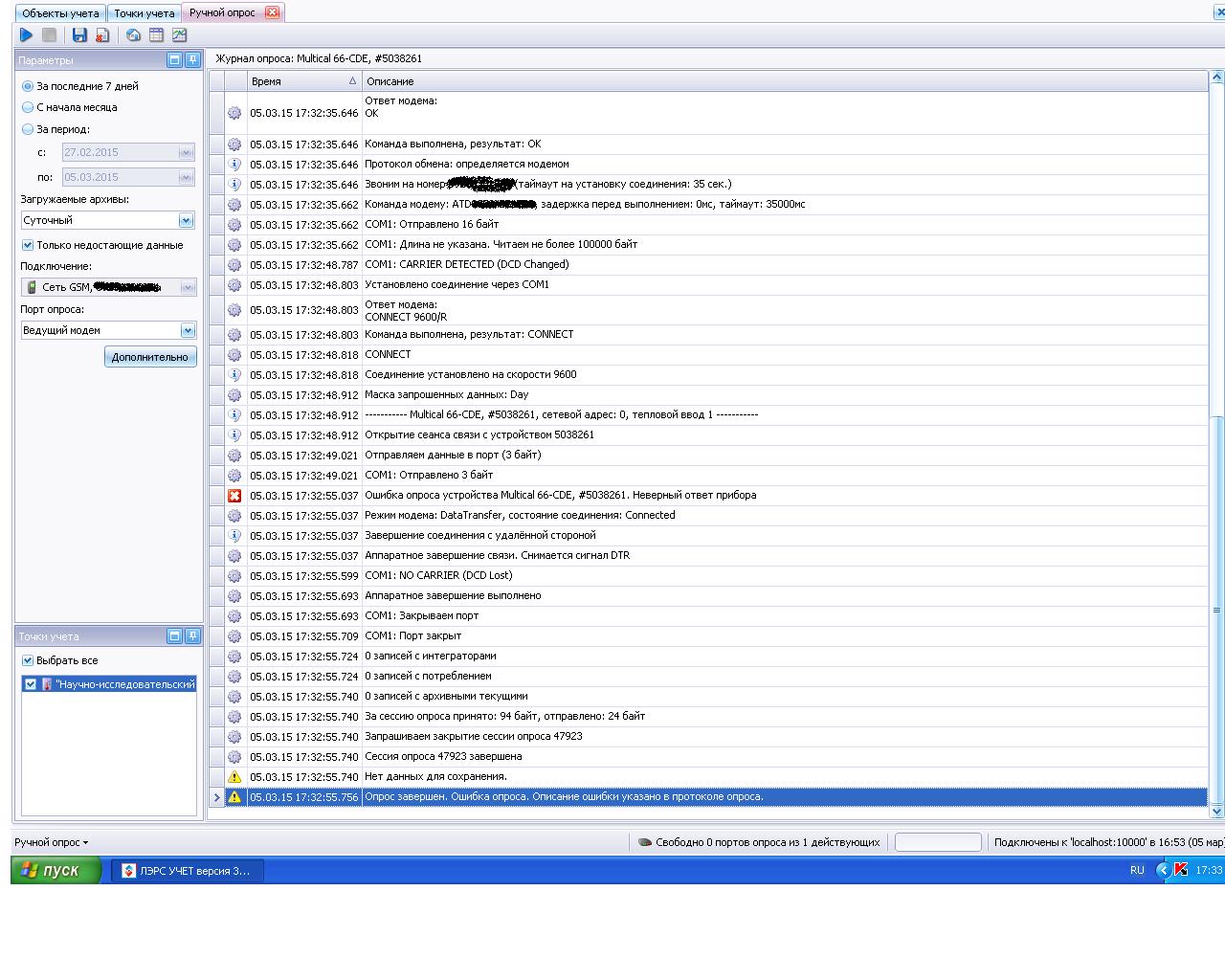Pin the Точки учета panel
This screenshot has width=1225, height=980.
click(192, 635)
